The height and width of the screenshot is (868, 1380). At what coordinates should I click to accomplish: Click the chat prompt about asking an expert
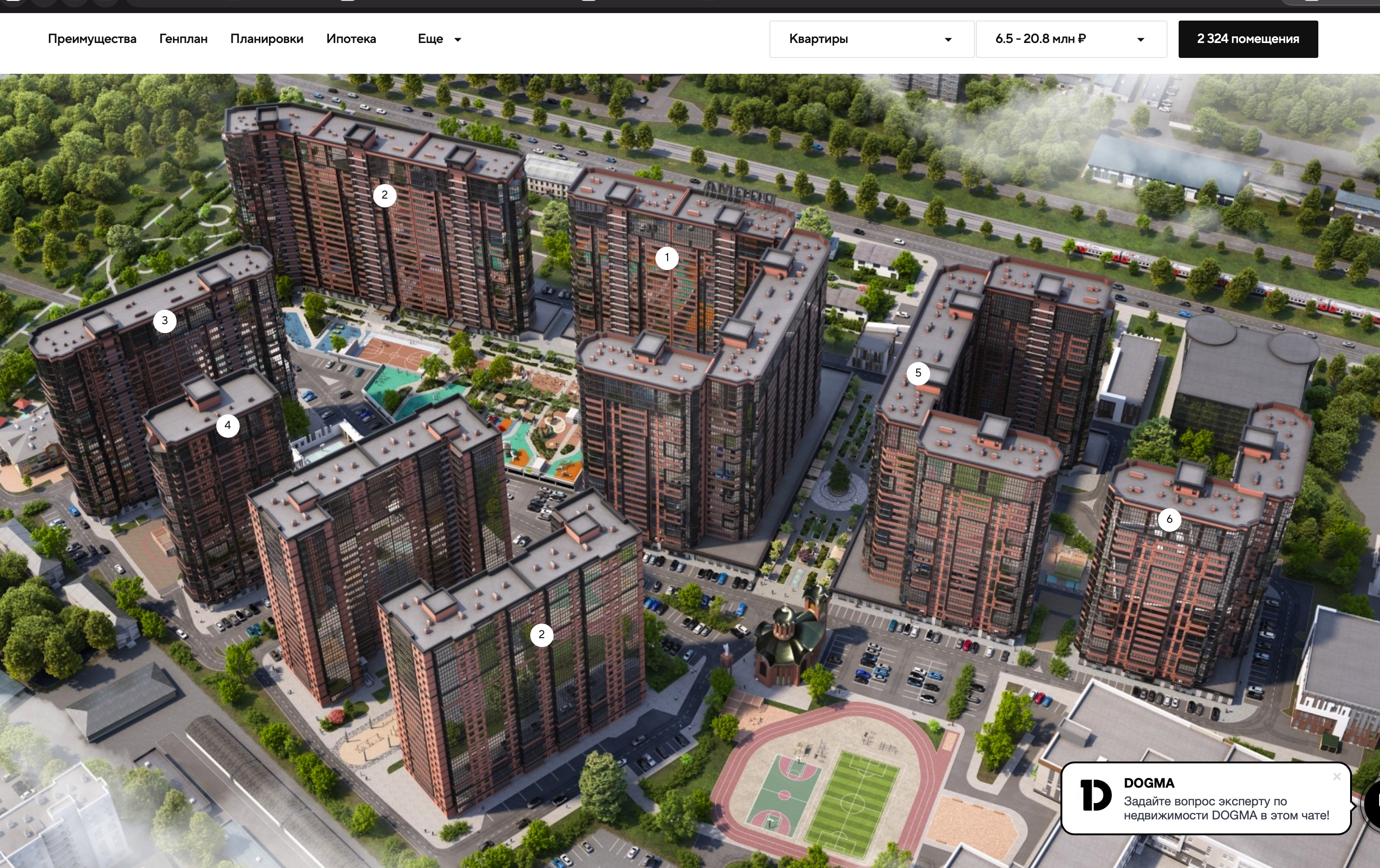point(1226,808)
